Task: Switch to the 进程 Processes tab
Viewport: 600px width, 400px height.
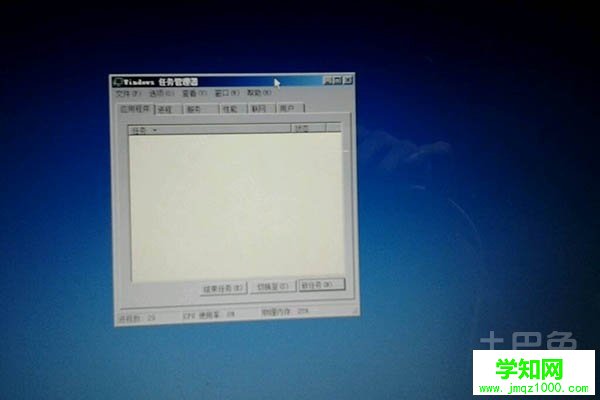Action: [x=168, y=109]
